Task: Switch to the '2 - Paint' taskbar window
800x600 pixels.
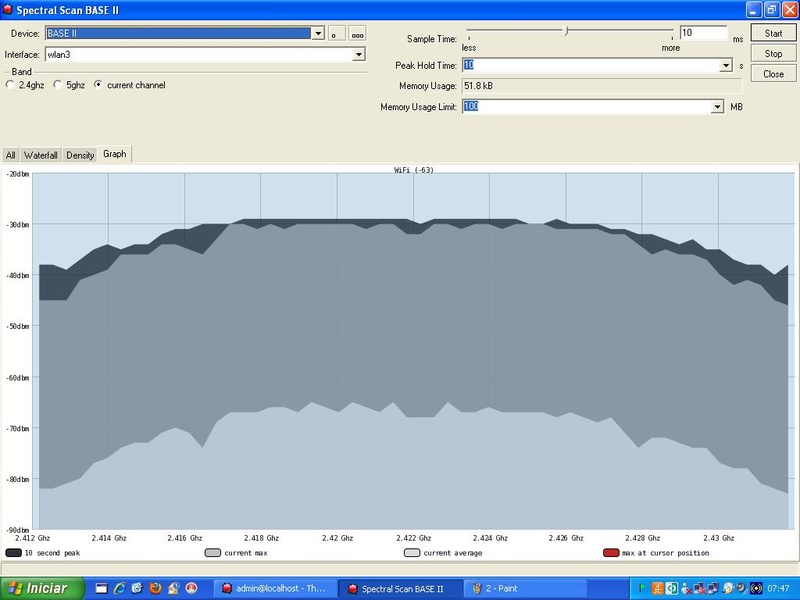Action: [526, 588]
